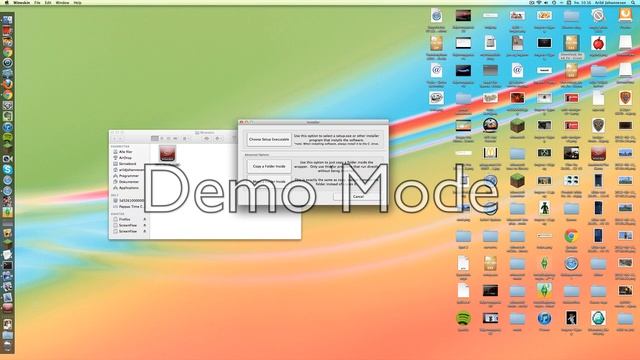Switch Finder to column view

click(x=169, y=139)
